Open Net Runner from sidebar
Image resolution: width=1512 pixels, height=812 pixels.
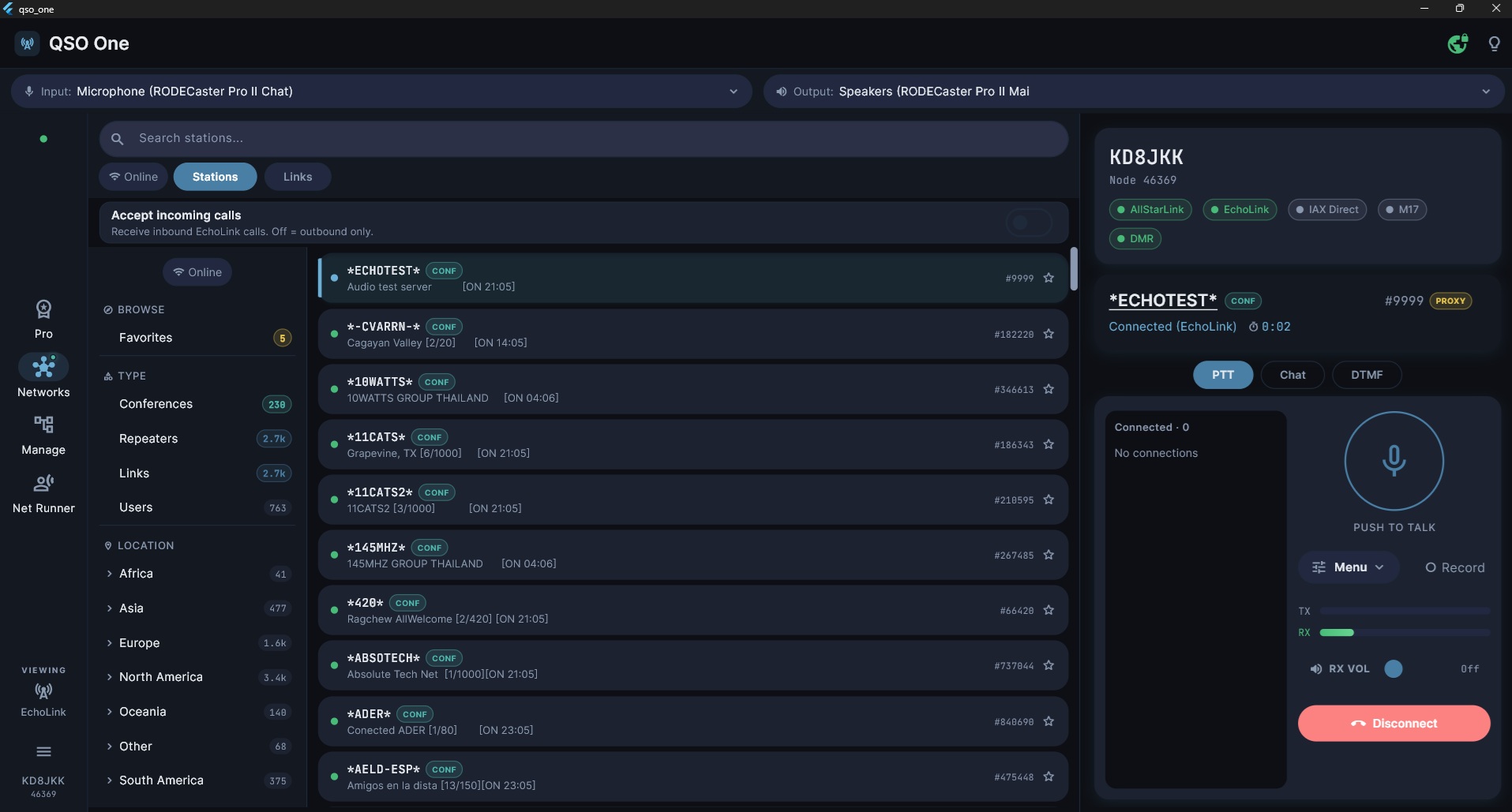tap(43, 494)
